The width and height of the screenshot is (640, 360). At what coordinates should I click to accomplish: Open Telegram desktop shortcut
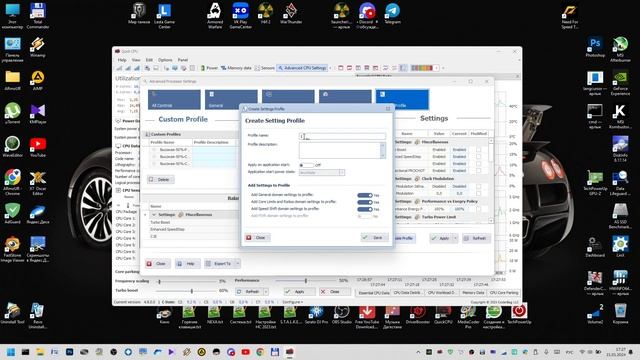392,13
